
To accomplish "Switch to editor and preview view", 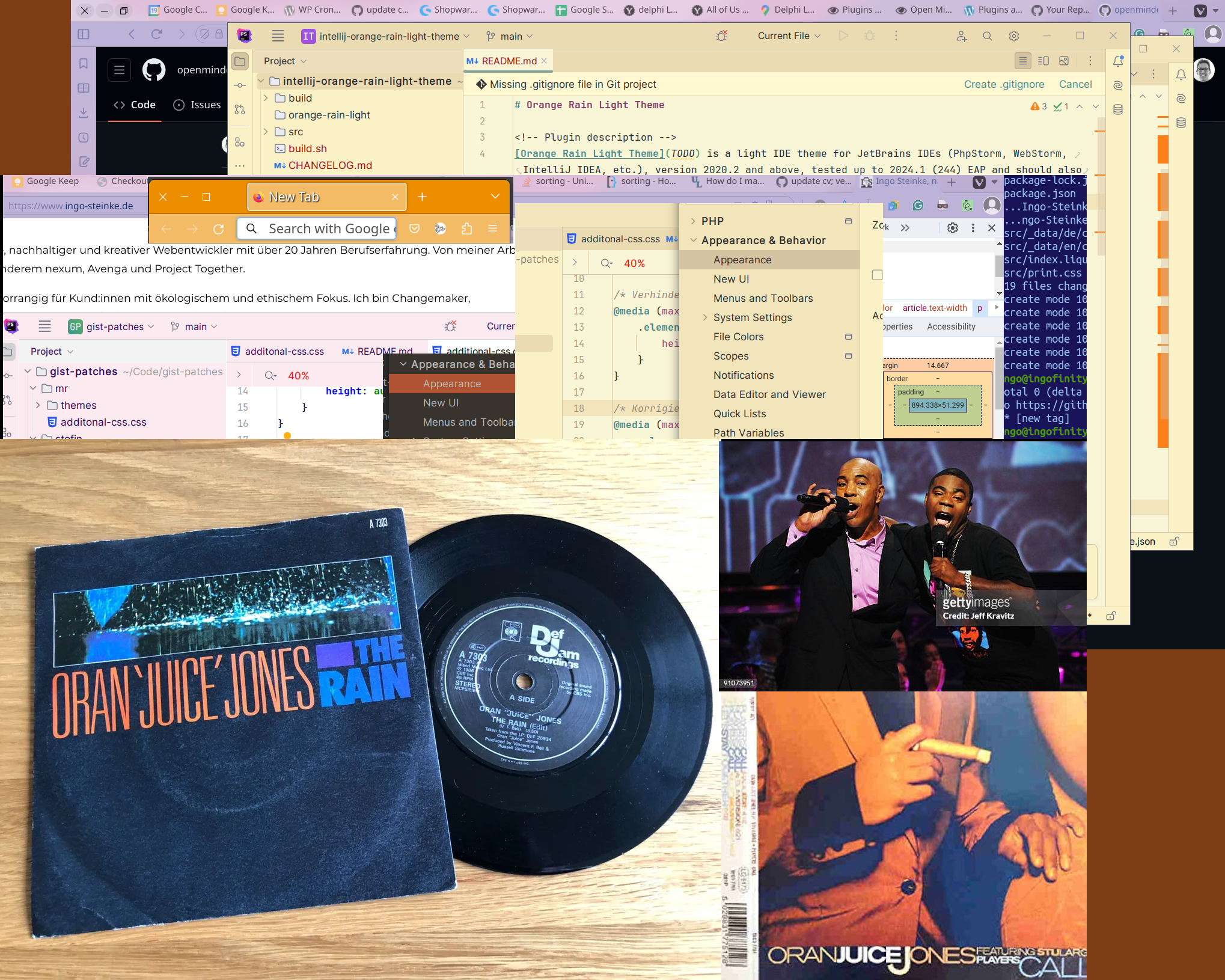I will (1043, 61).
